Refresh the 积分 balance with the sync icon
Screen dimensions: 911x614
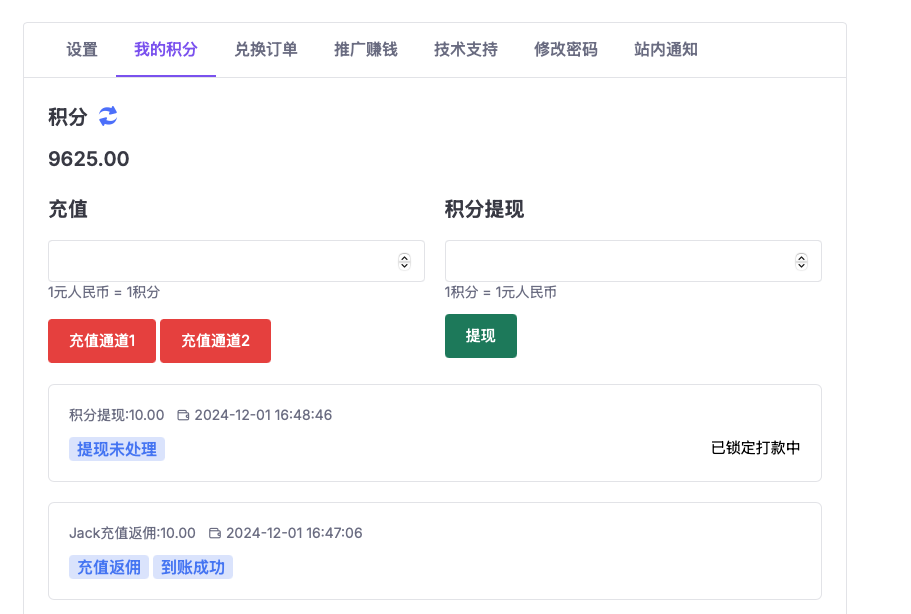[x=108, y=116]
